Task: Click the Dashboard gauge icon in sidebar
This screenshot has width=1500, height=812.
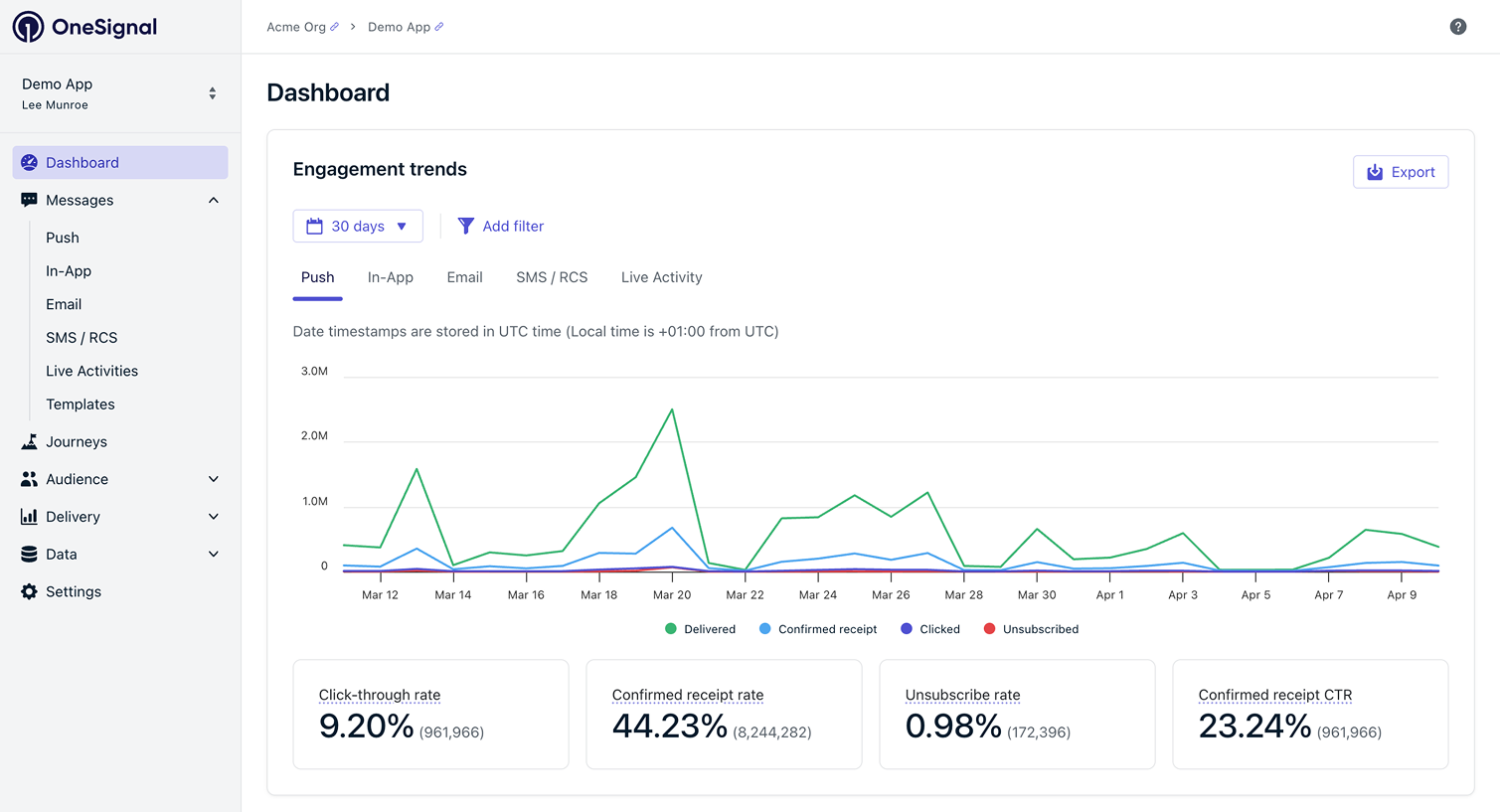Action: point(29,163)
